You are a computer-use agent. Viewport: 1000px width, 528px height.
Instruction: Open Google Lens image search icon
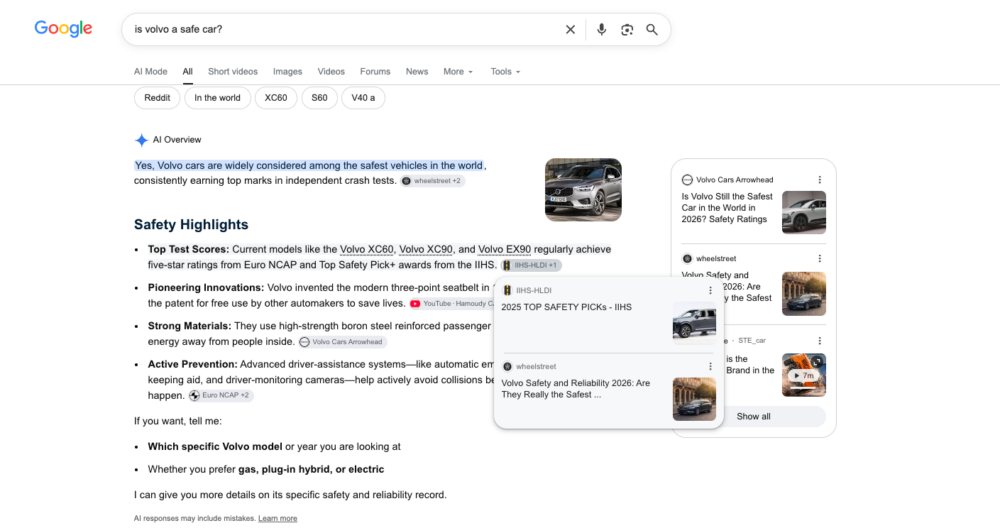[627, 29]
